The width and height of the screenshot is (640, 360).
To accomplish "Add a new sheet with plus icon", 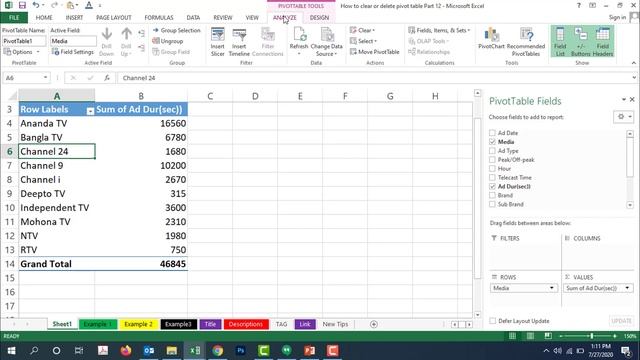I will tap(373, 324).
